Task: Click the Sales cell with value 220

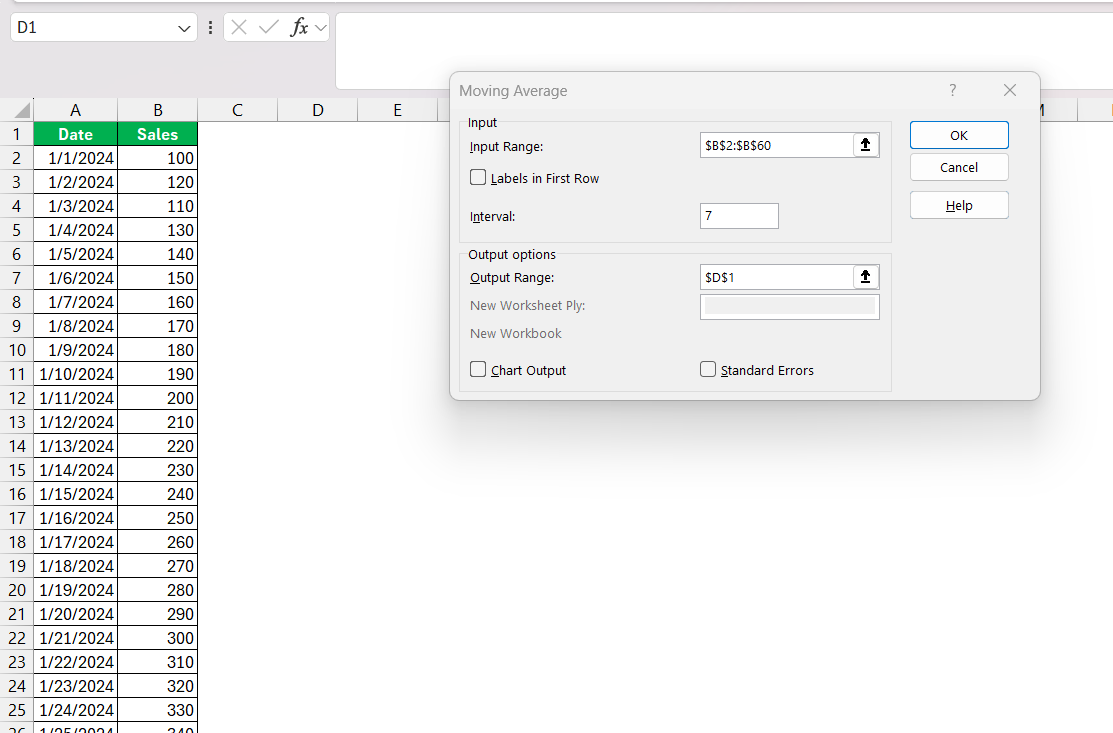Action: [x=158, y=446]
